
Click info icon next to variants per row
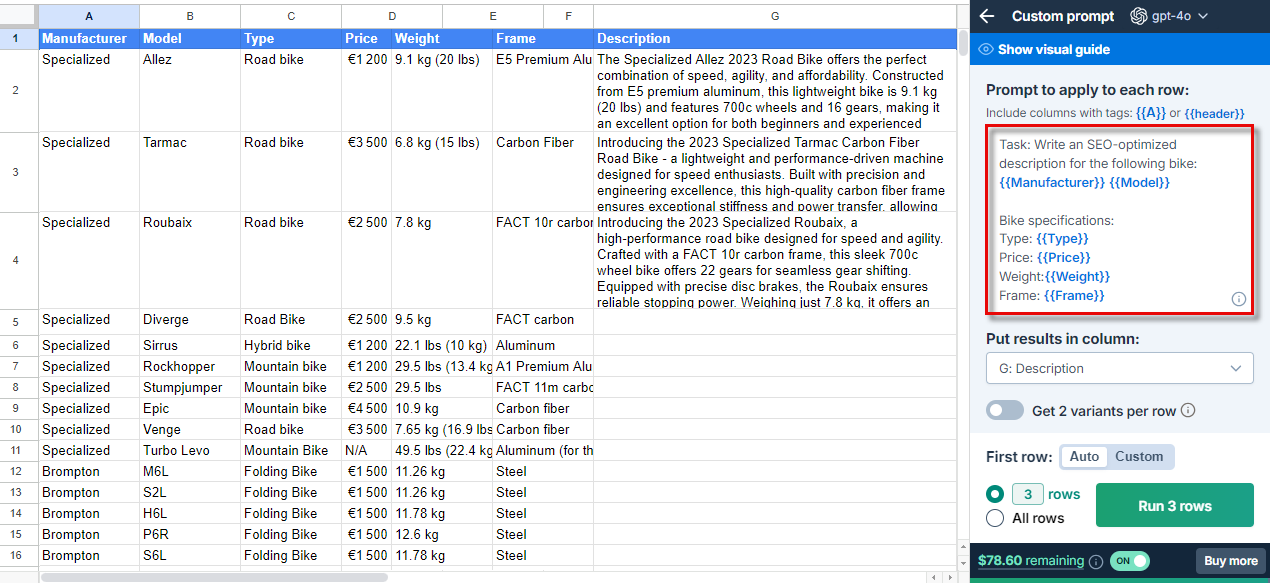pos(1188,411)
